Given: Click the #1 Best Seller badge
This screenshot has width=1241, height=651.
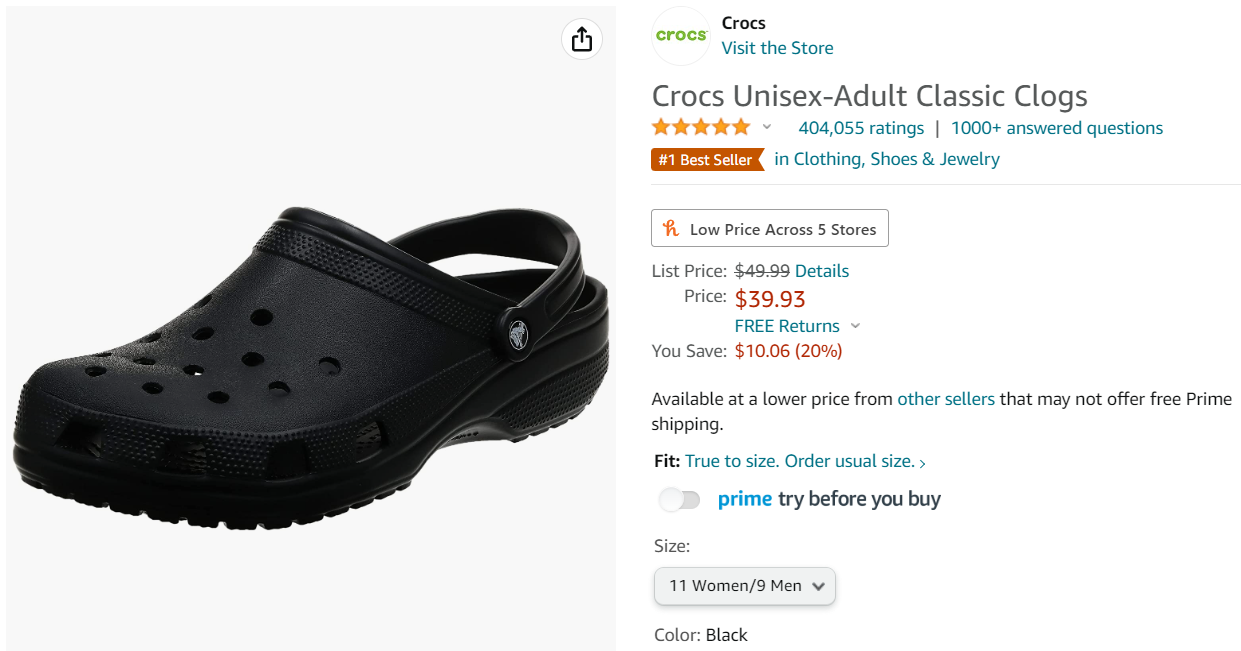Looking at the screenshot, I should (706, 159).
